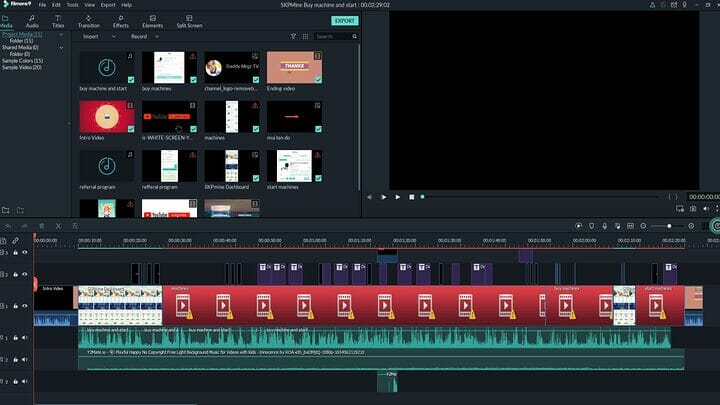Open the File menu
Image resolution: width=720 pixels, height=405 pixels.
pos(42,5)
